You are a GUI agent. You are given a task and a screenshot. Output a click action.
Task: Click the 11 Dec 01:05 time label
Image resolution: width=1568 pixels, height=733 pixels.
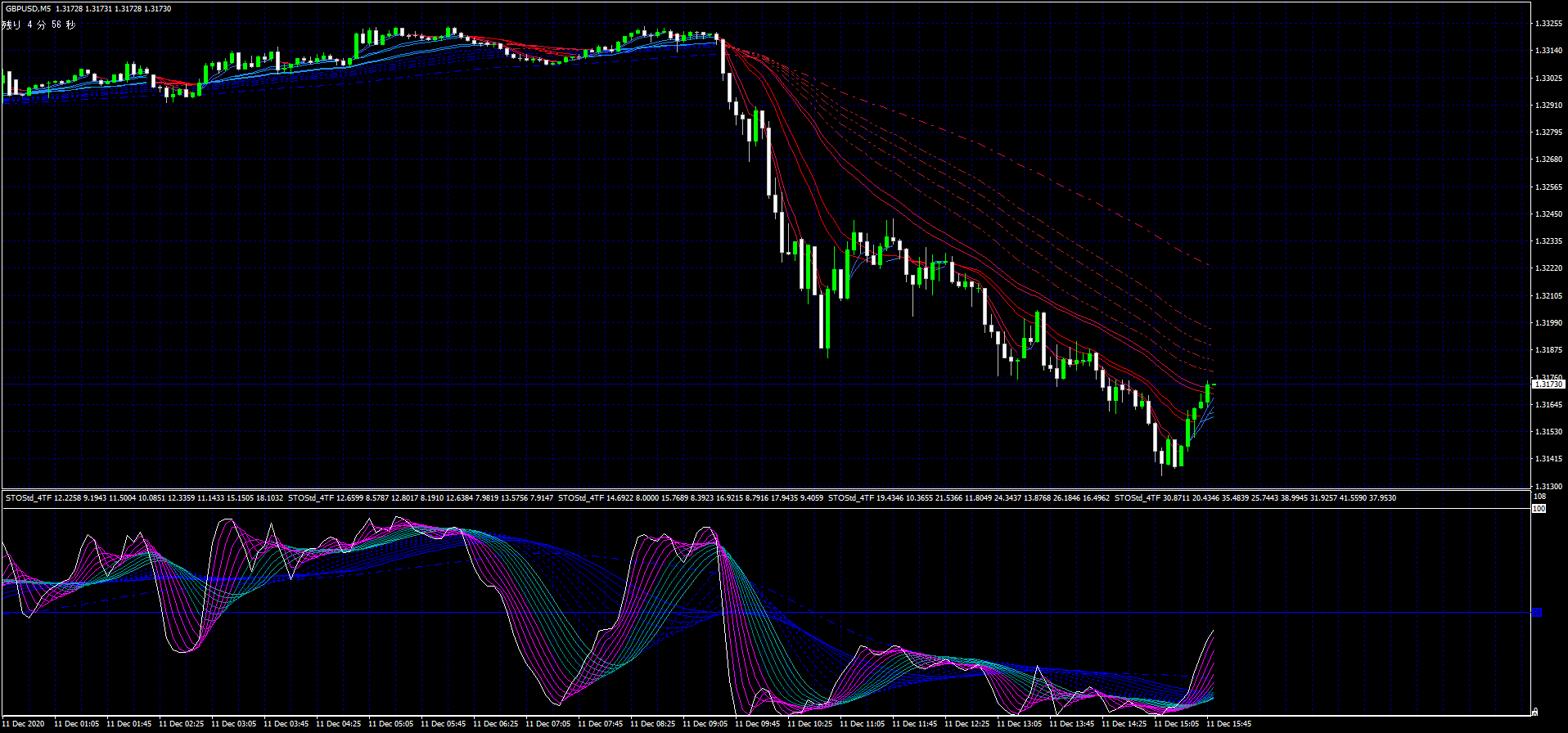click(x=76, y=724)
